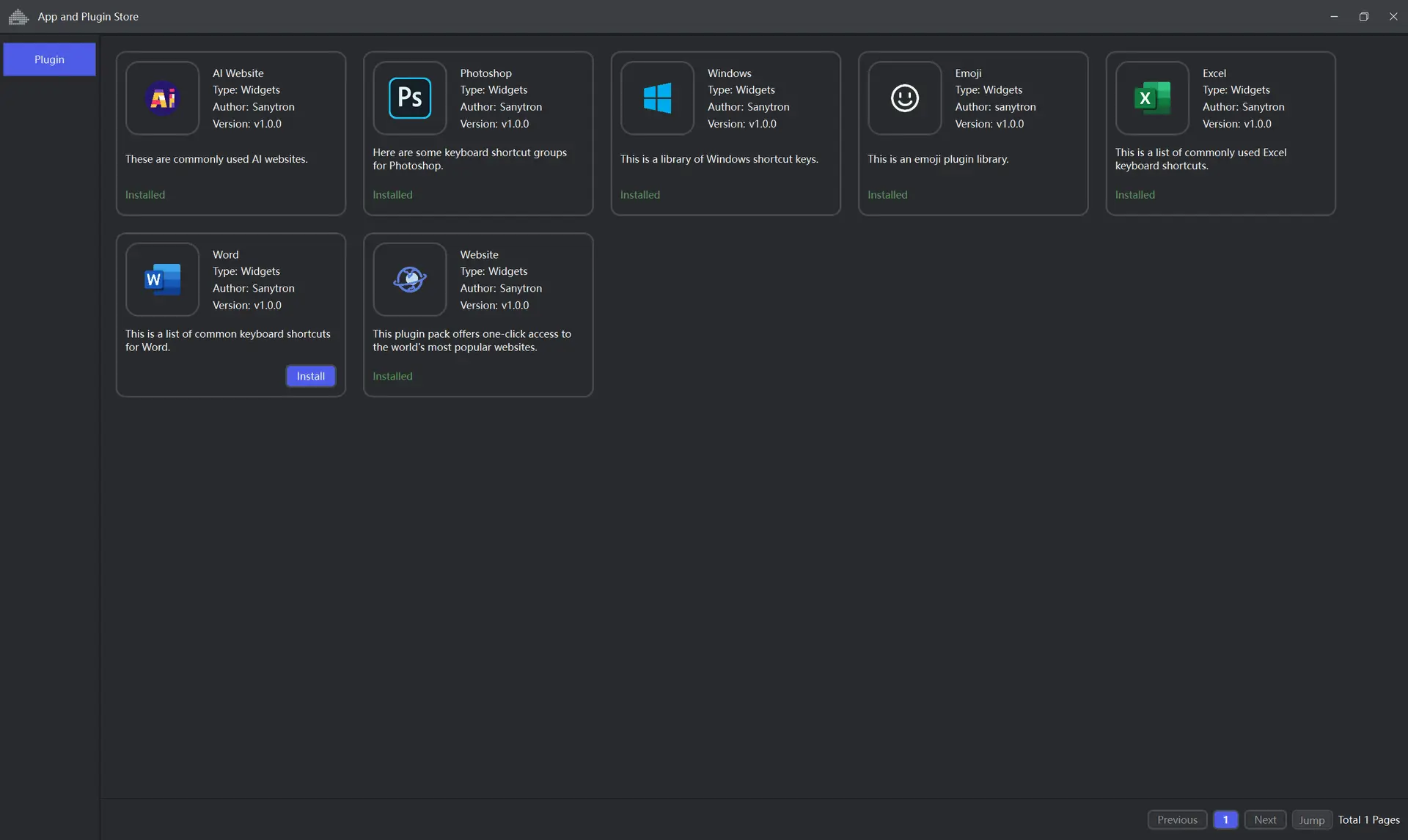Click Installed status on AI Website card
This screenshot has width=1408, height=840.
pyautogui.click(x=145, y=195)
